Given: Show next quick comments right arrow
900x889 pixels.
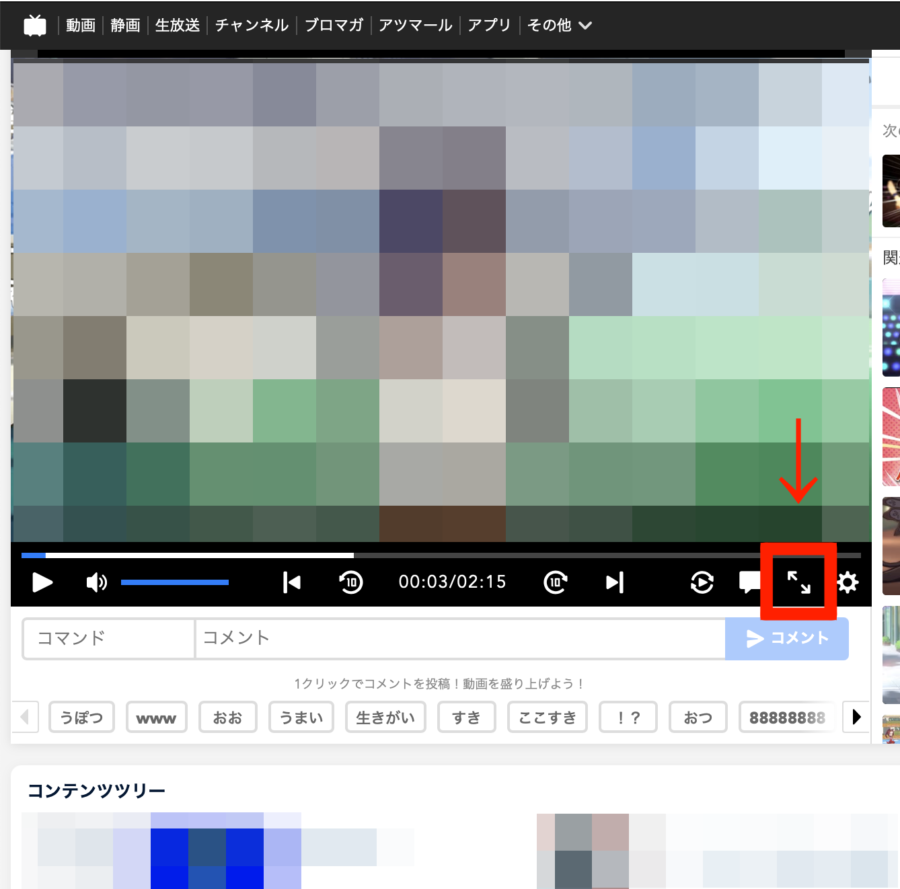Looking at the screenshot, I should [856, 717].
